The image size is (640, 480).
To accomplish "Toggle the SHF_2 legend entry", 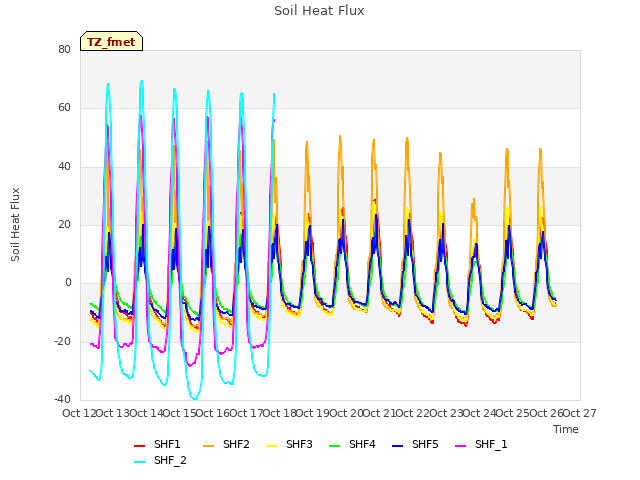I will [160, 460].
